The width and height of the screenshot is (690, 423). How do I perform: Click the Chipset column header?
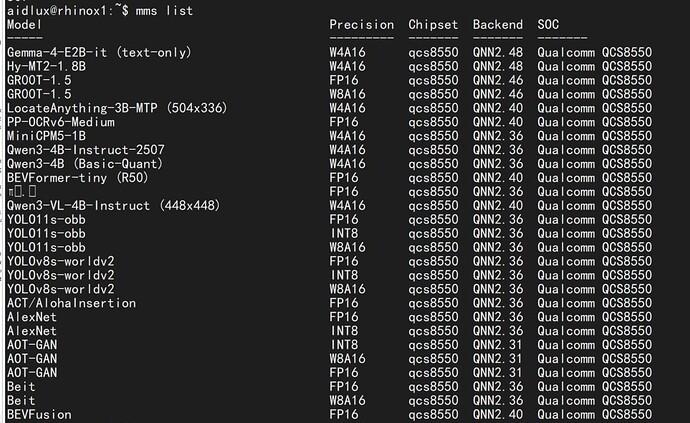tap(433, 25)
